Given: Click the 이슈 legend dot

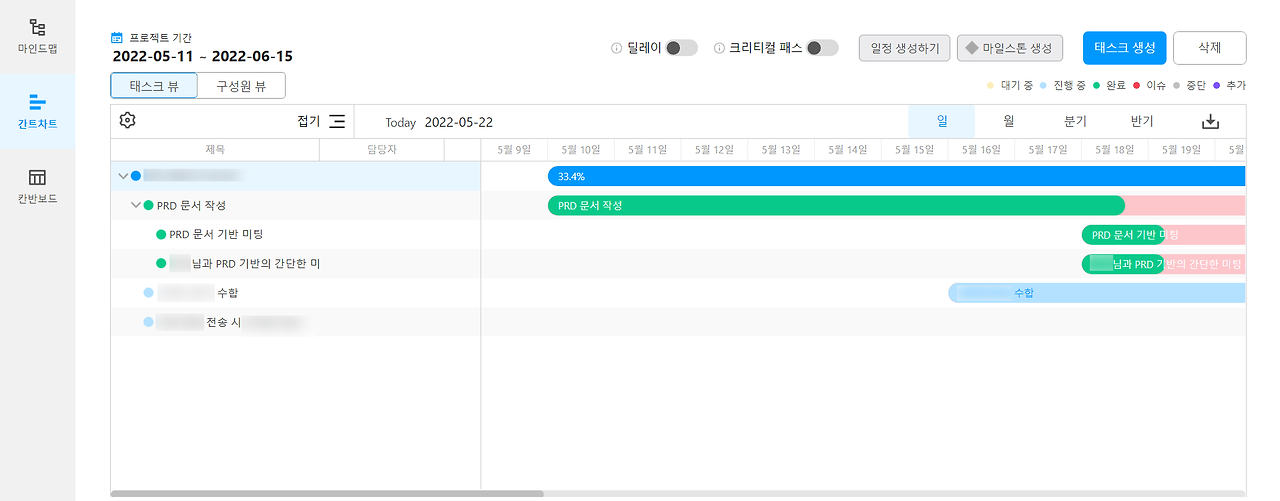Looking at the screenshot, I should pyautogui.click(x=1137, y=86).
